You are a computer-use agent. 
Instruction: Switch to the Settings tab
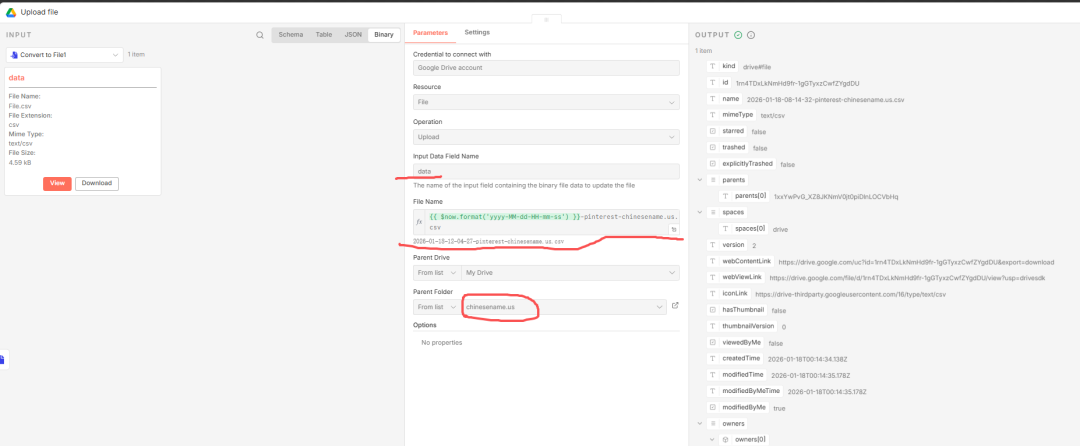[x=477, y=33]
